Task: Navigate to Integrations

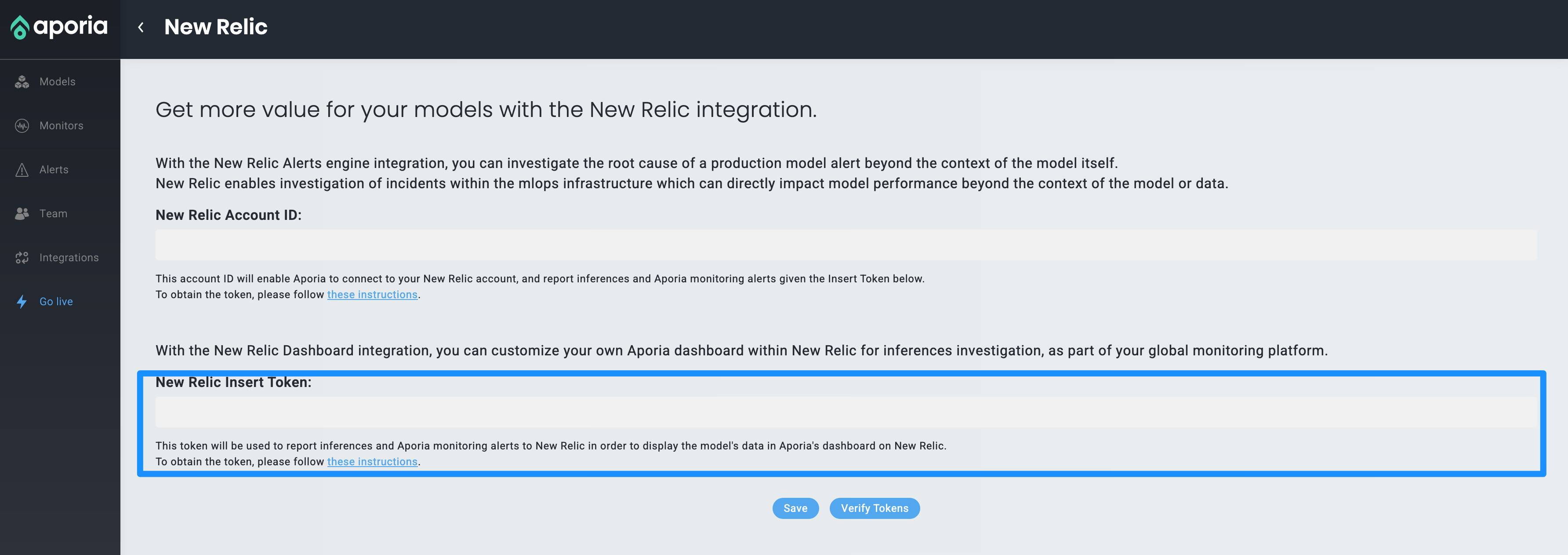Action: click(x=69, y=258)
